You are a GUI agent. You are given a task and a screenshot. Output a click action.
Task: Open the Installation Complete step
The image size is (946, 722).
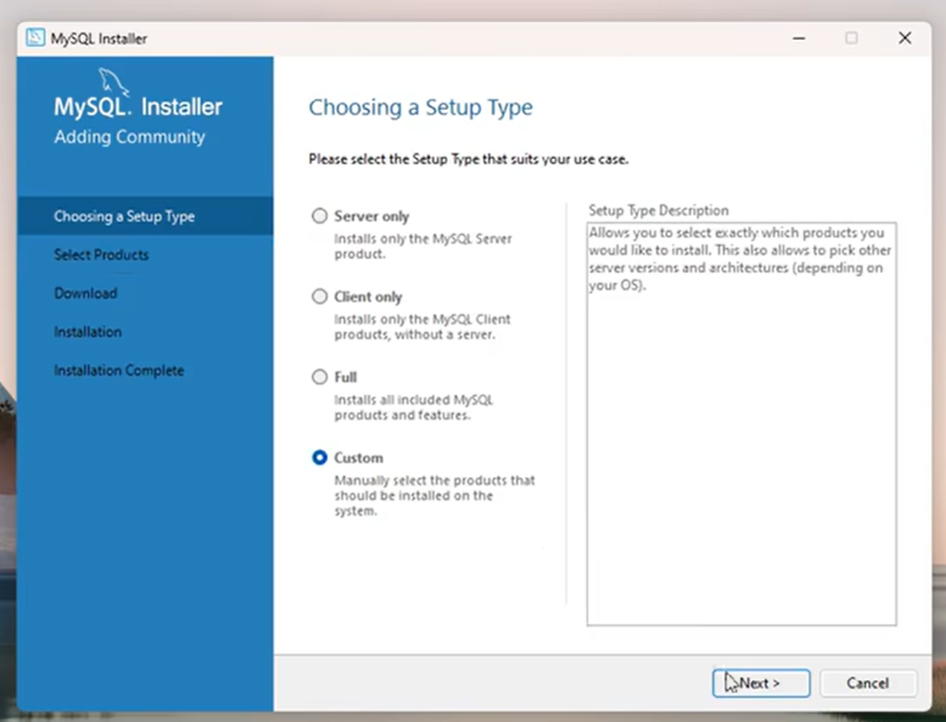[x=119, y=370]
